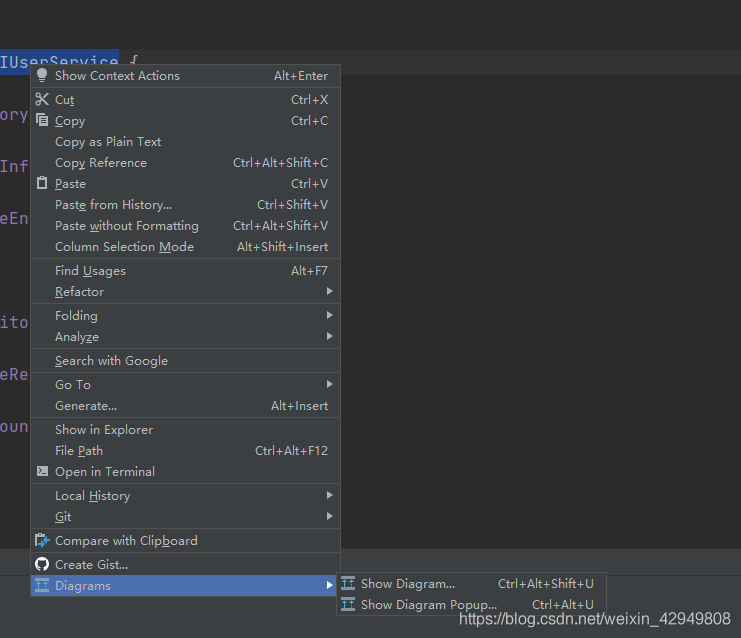Choose Paste without Formatting
The width and height of the screenshot is (741, 638).
[185, 225]
